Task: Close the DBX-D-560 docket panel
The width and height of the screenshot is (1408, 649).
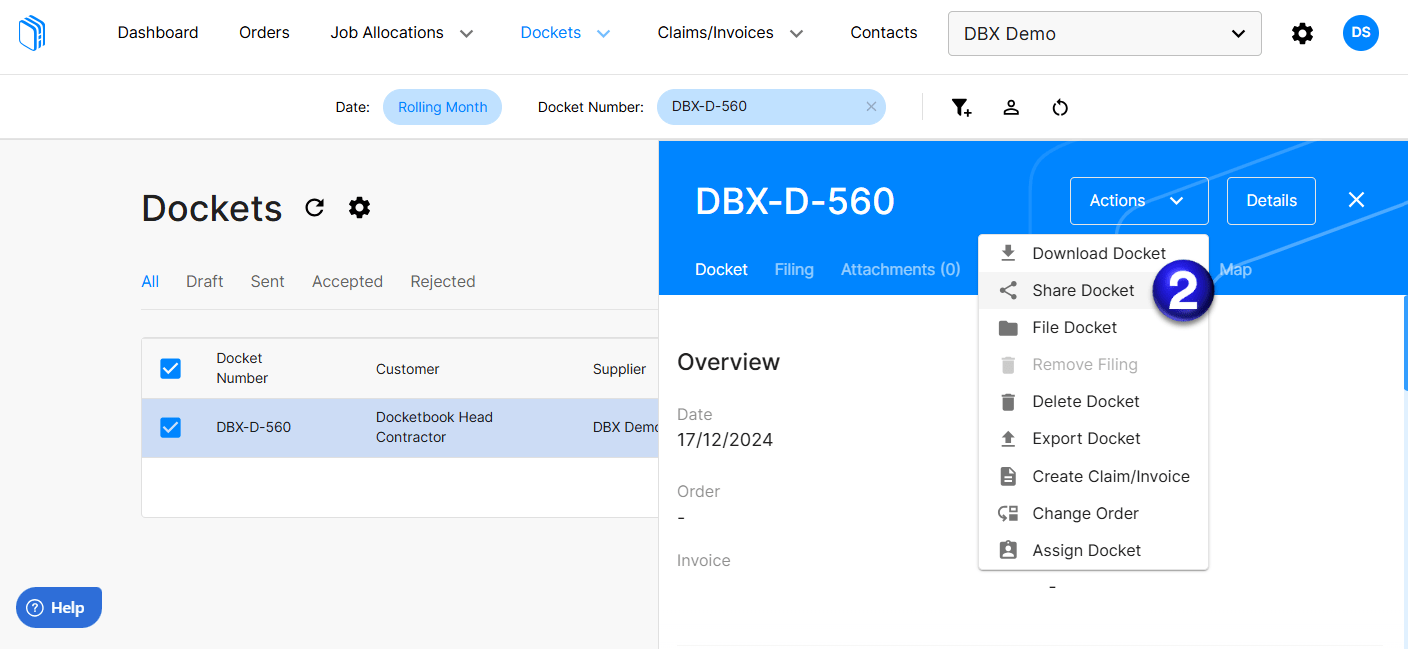Action: pyautogui.click(x=1356, y=199)
